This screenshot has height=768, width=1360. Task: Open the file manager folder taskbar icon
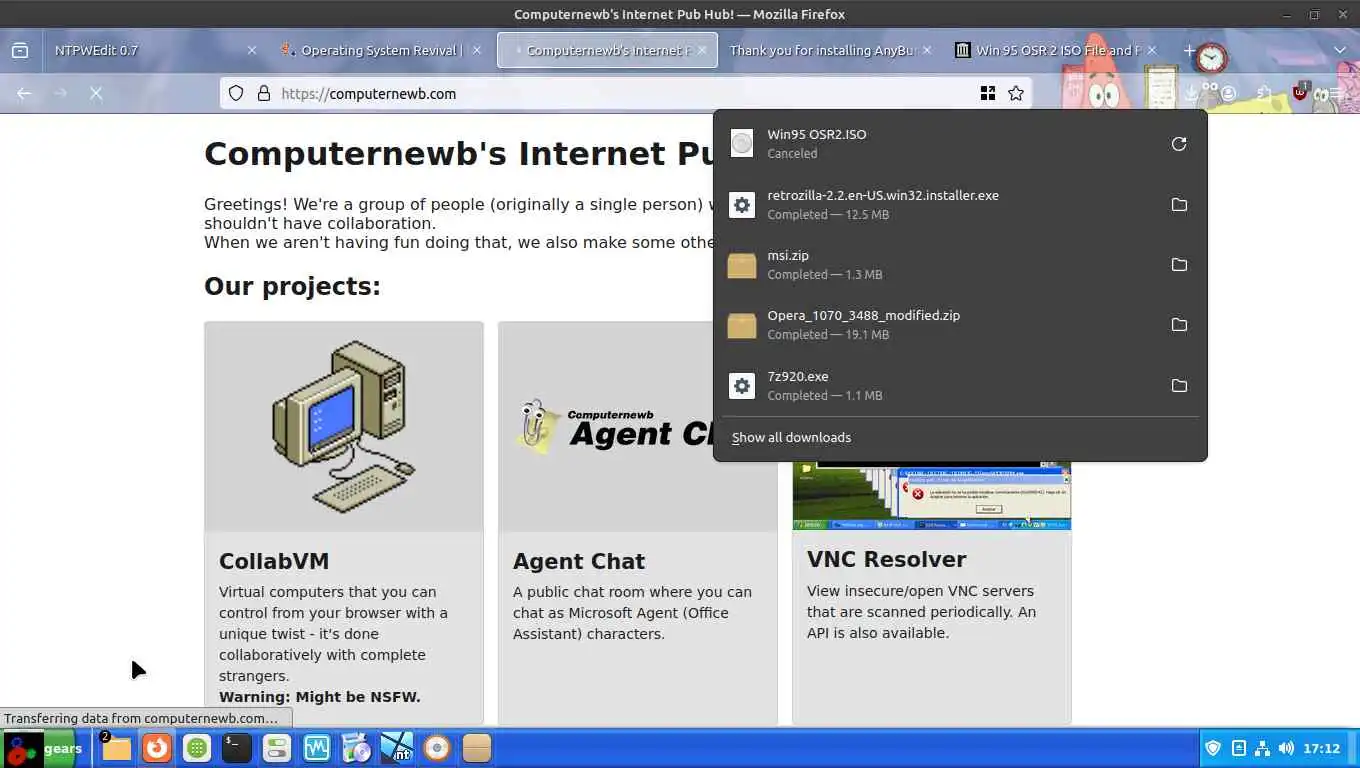[116, 748]
